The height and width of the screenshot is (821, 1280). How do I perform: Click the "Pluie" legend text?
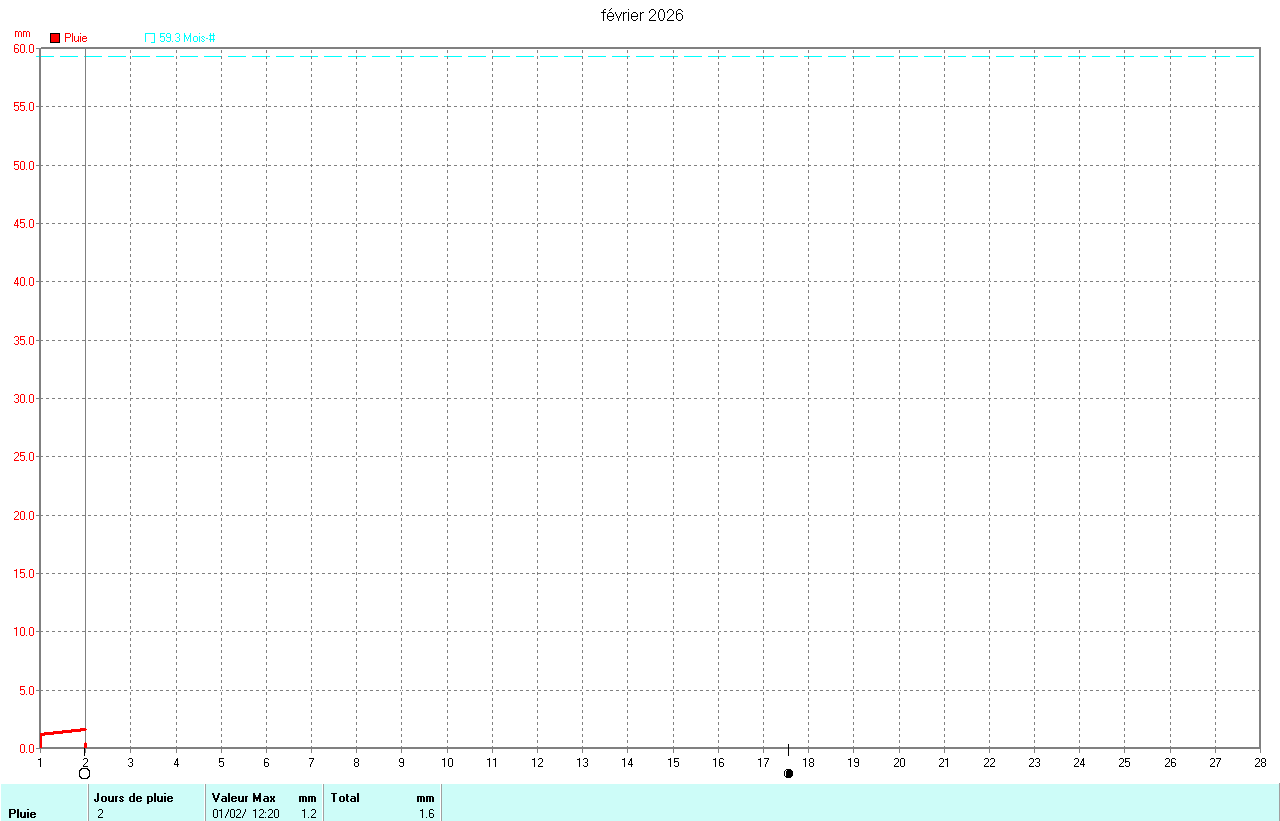pos(76,38)
